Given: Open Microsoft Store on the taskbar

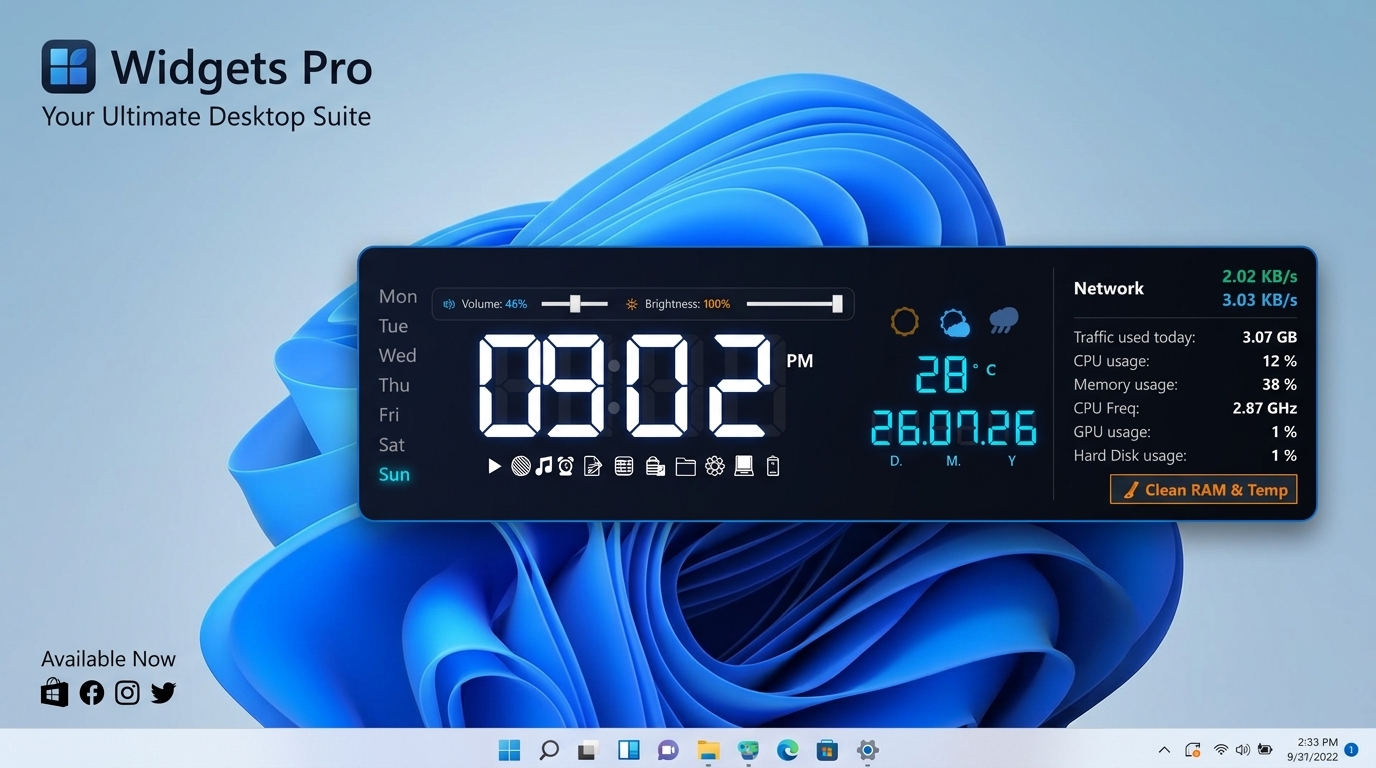Looking at the screenshot, I should point(827,750).
